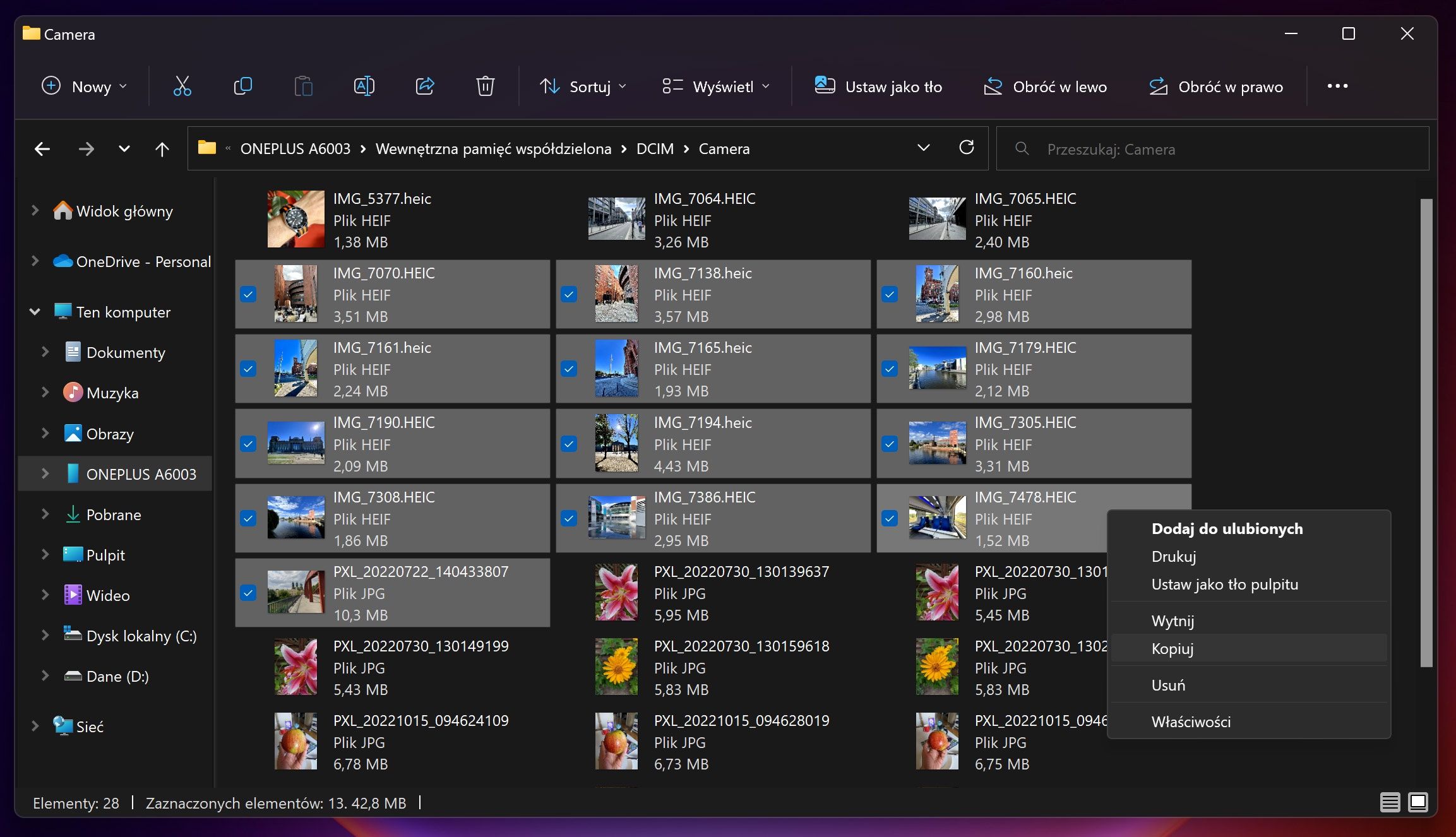Uncheck the IMG_7190.HEIC checkbox

point(248,444)
